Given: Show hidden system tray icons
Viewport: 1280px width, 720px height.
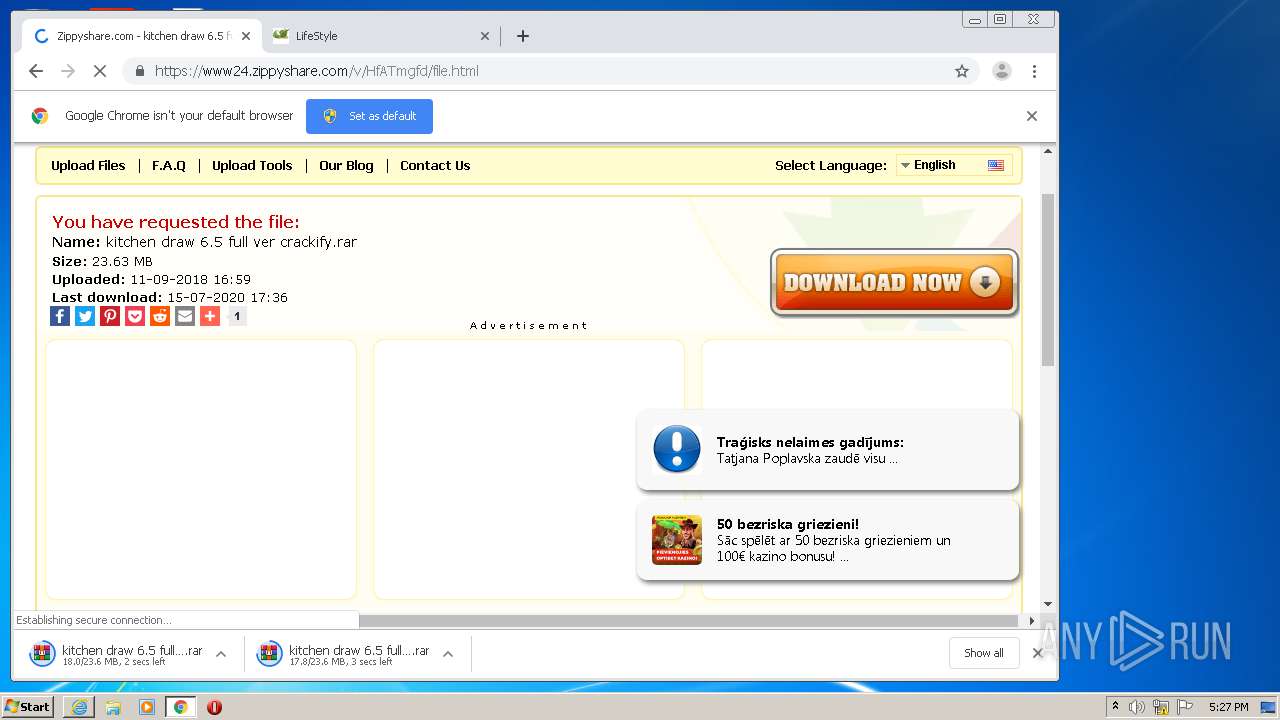Looking at the screenshot, I should click(1115, 707).
